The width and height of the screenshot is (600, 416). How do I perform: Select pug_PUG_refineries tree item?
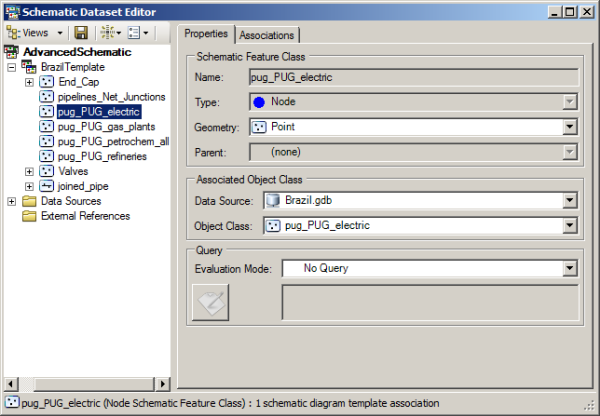click(102, 156)
